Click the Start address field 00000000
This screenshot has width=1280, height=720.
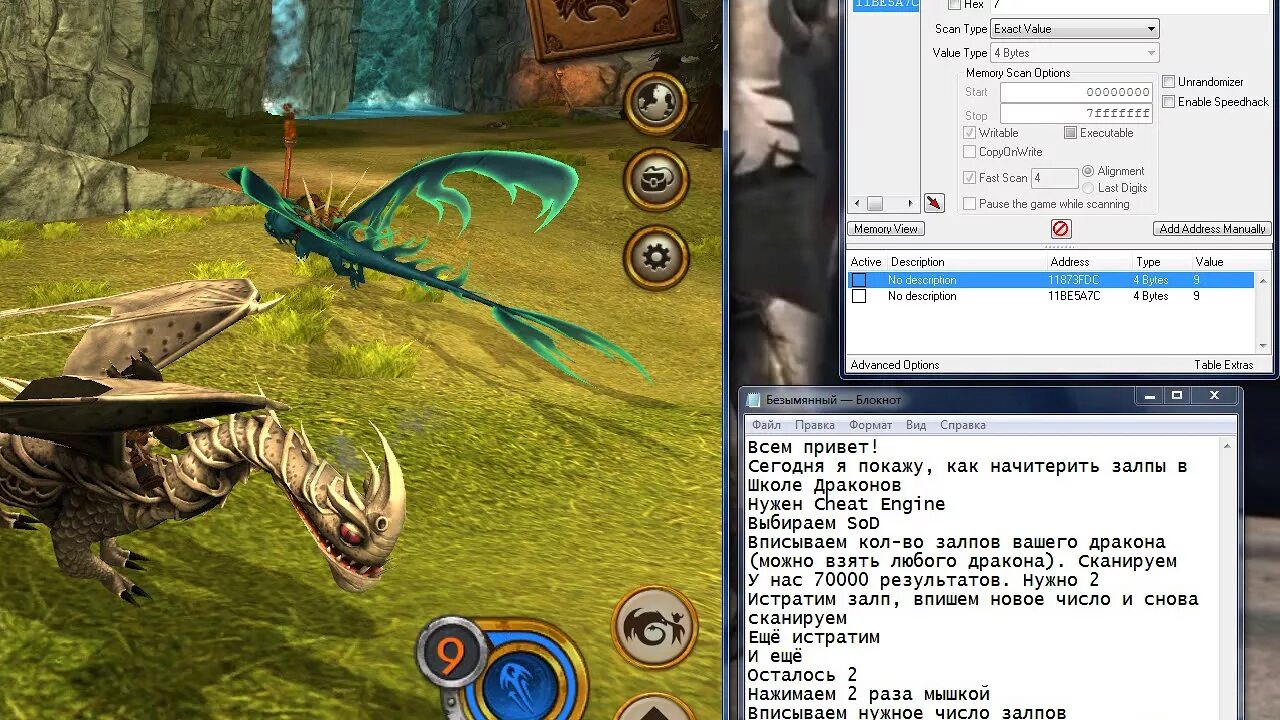click(x=1077, y=92)
